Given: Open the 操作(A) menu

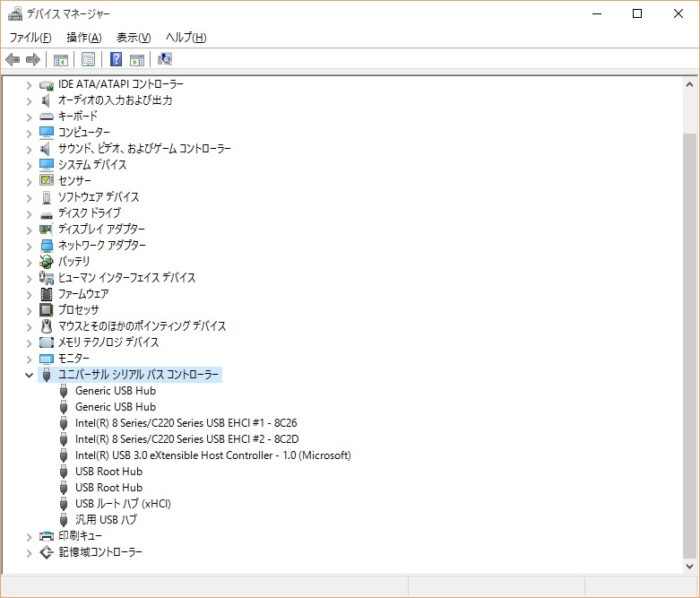Looking at the screenshot, I should [84, 37].
